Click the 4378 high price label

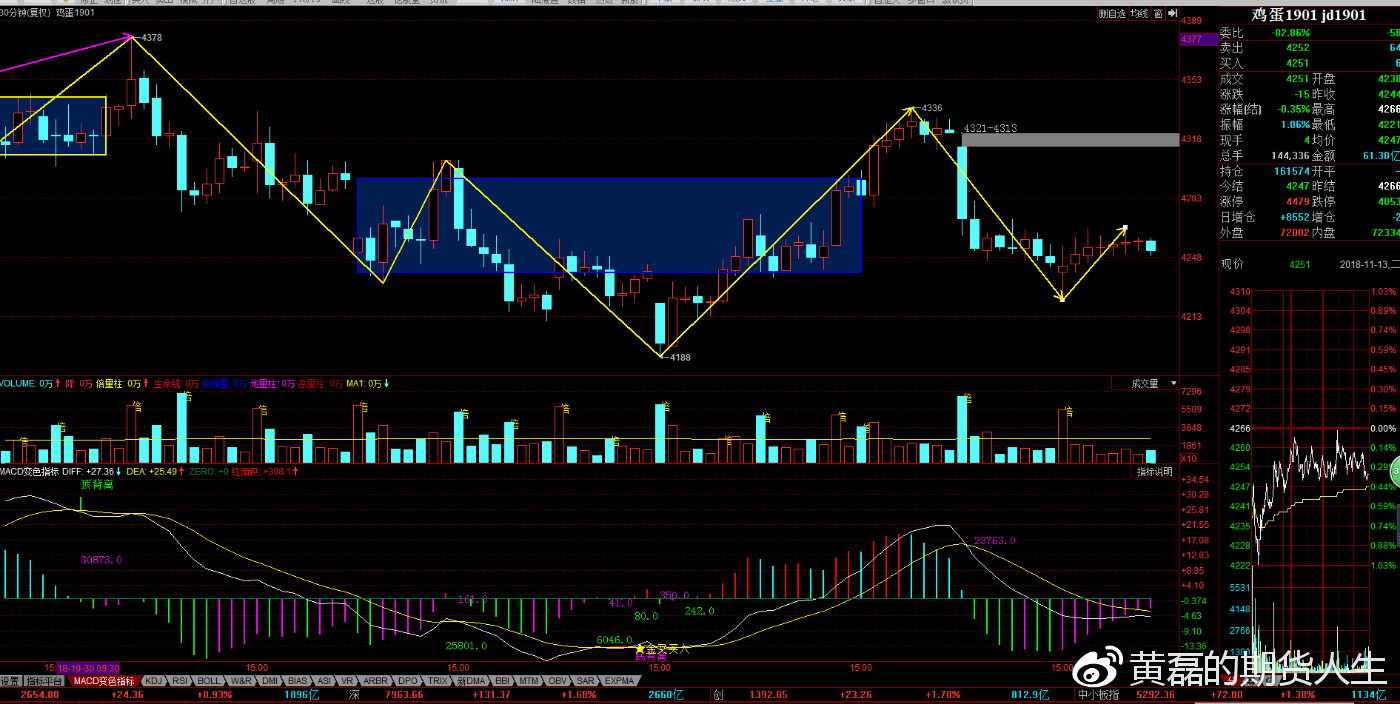[152, 37]
